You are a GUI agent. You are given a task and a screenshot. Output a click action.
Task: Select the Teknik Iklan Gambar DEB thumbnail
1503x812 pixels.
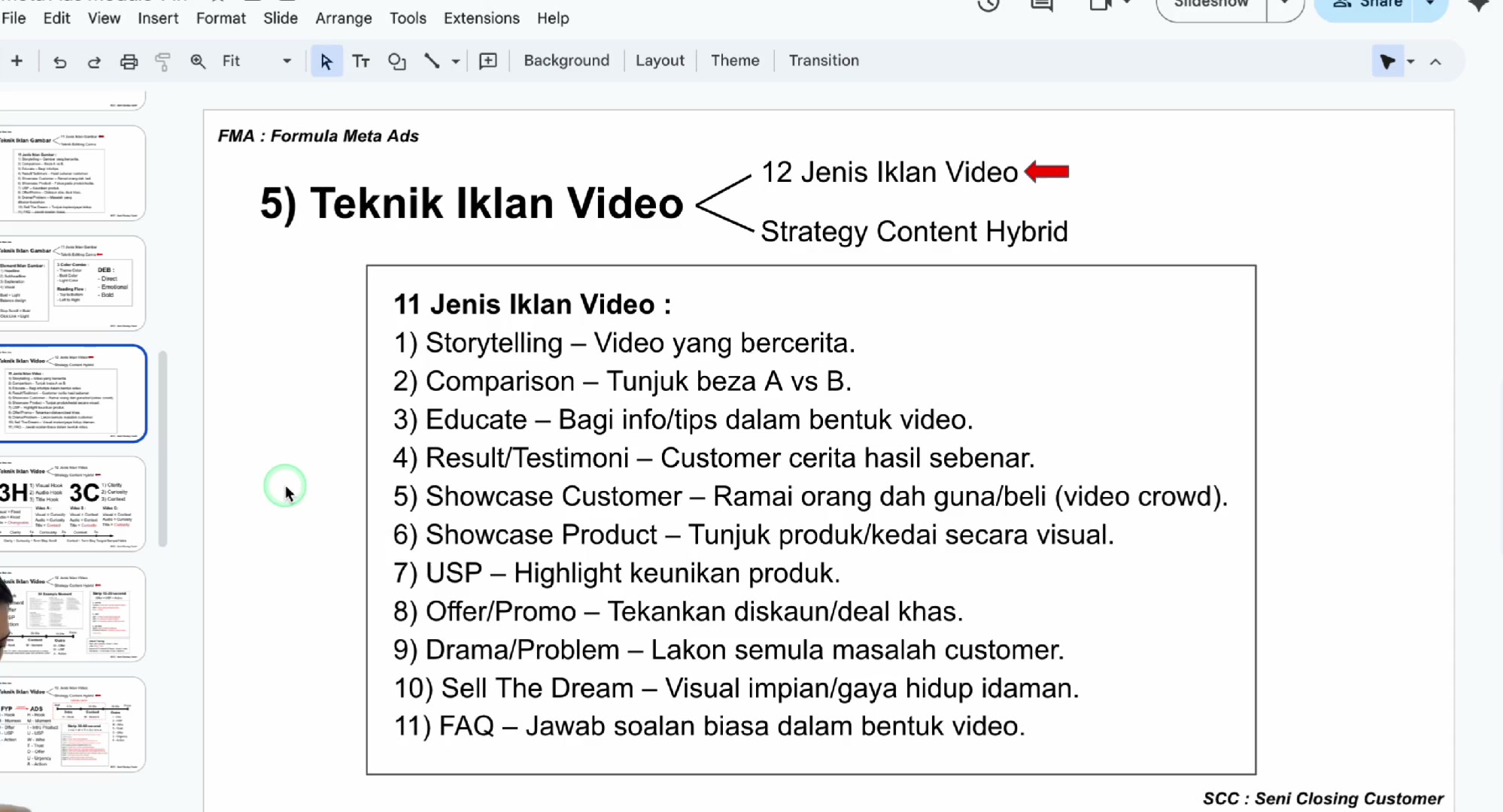pos(72,283)
